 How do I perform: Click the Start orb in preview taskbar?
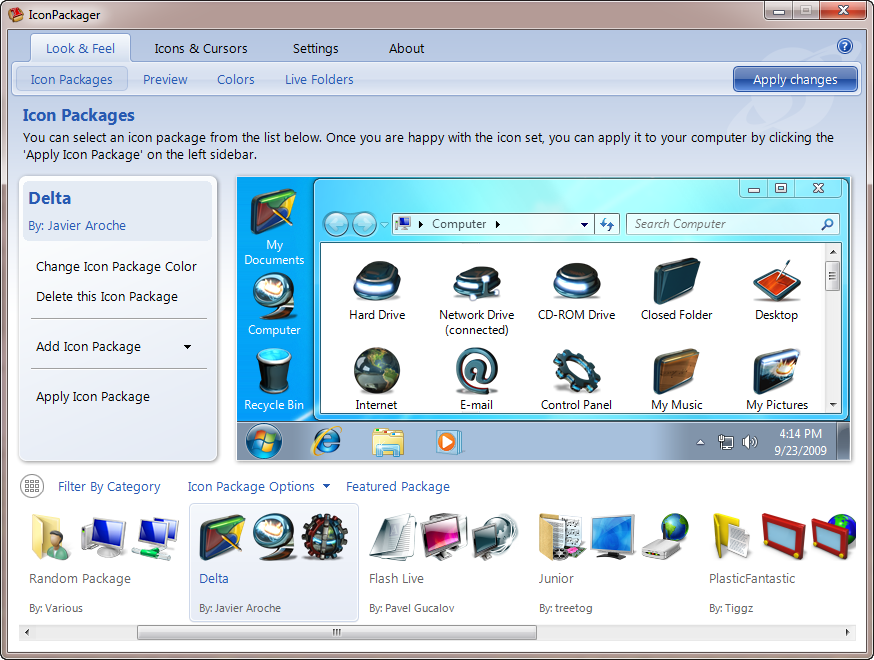coord(264,441)
